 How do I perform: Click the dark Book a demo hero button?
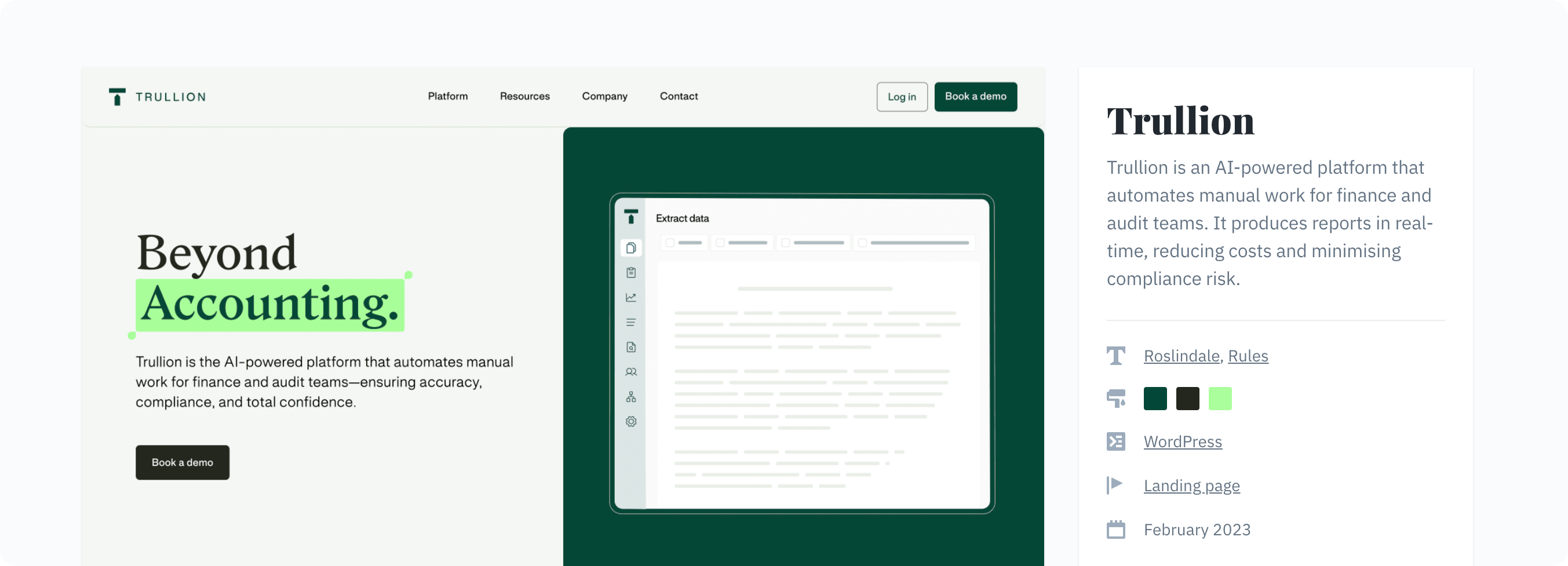(x=182, y=462)
